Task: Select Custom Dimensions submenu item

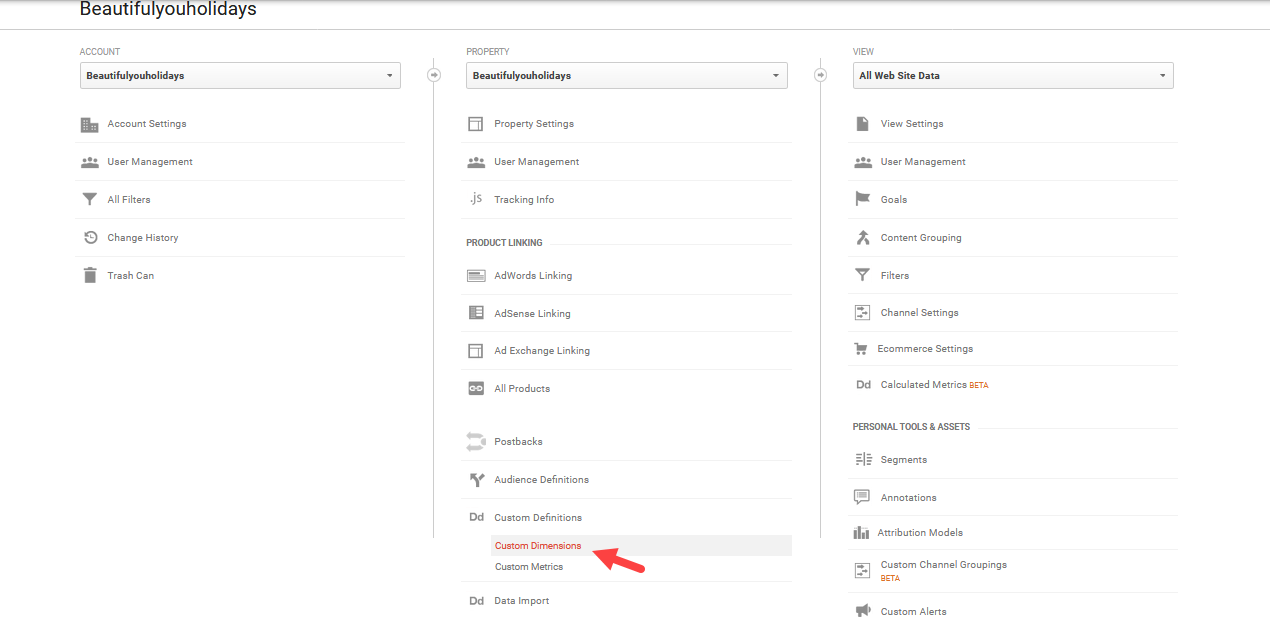Action: click(x=538, y=546)
